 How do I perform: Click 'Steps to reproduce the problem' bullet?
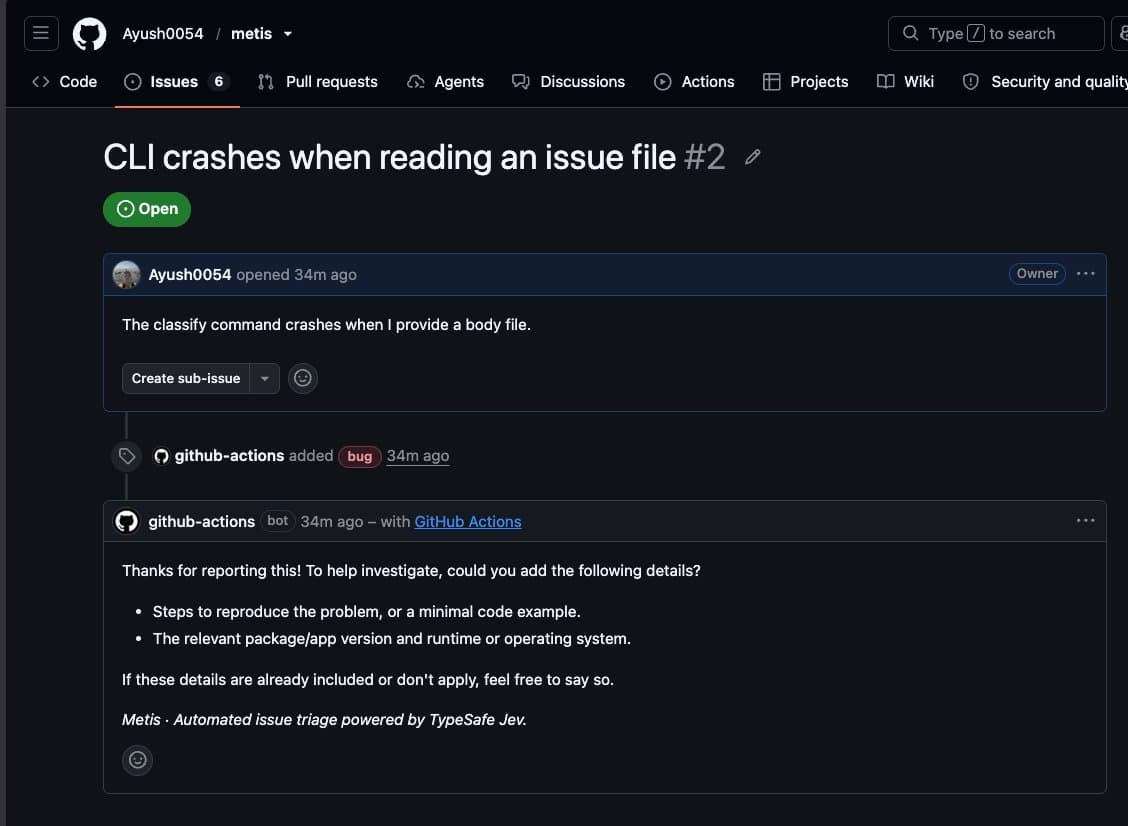coord(366,612)
